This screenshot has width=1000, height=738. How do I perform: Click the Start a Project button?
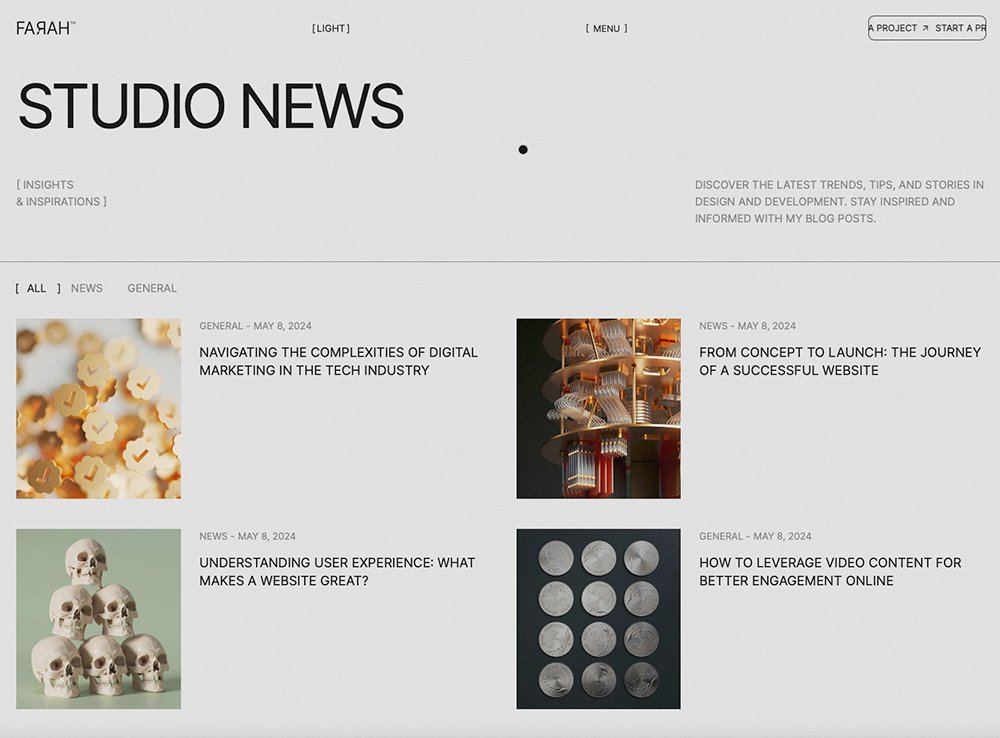point(926,28)
